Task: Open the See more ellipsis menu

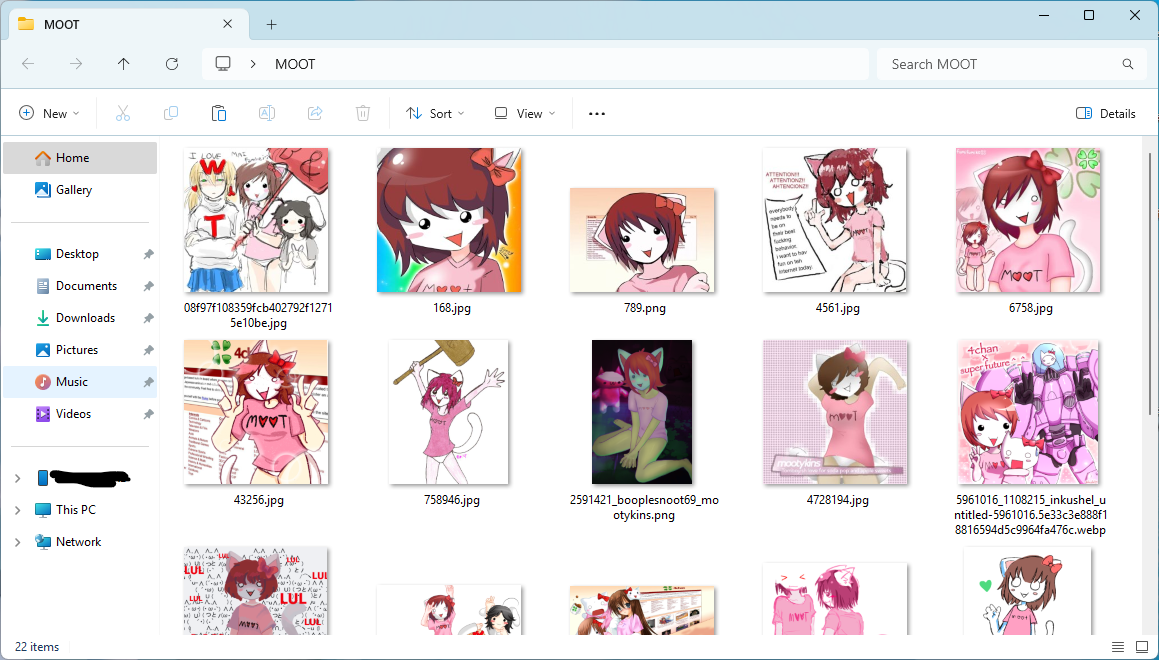Action: pos(597,114)
